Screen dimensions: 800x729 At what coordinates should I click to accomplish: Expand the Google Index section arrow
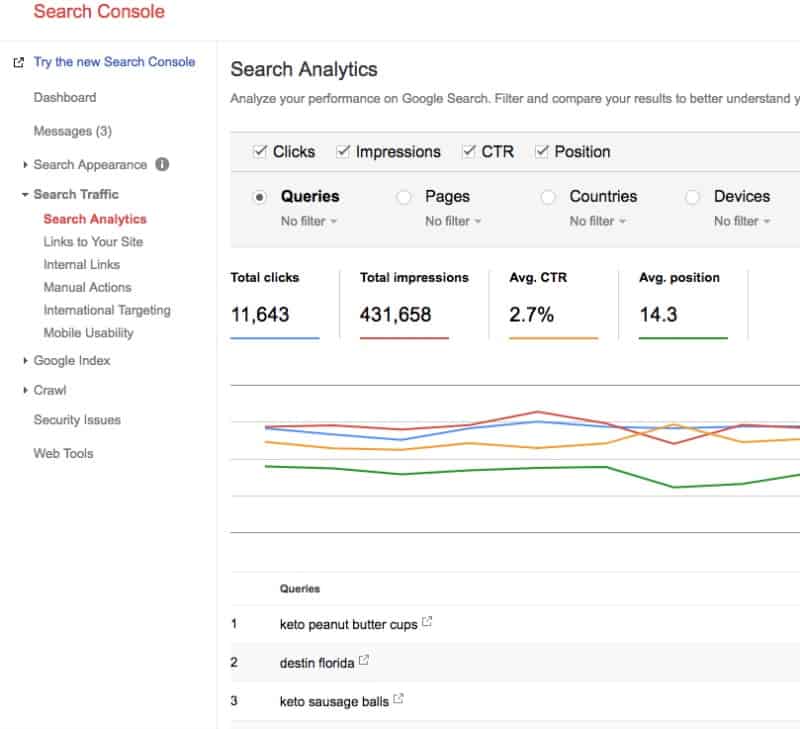point(25,361)
